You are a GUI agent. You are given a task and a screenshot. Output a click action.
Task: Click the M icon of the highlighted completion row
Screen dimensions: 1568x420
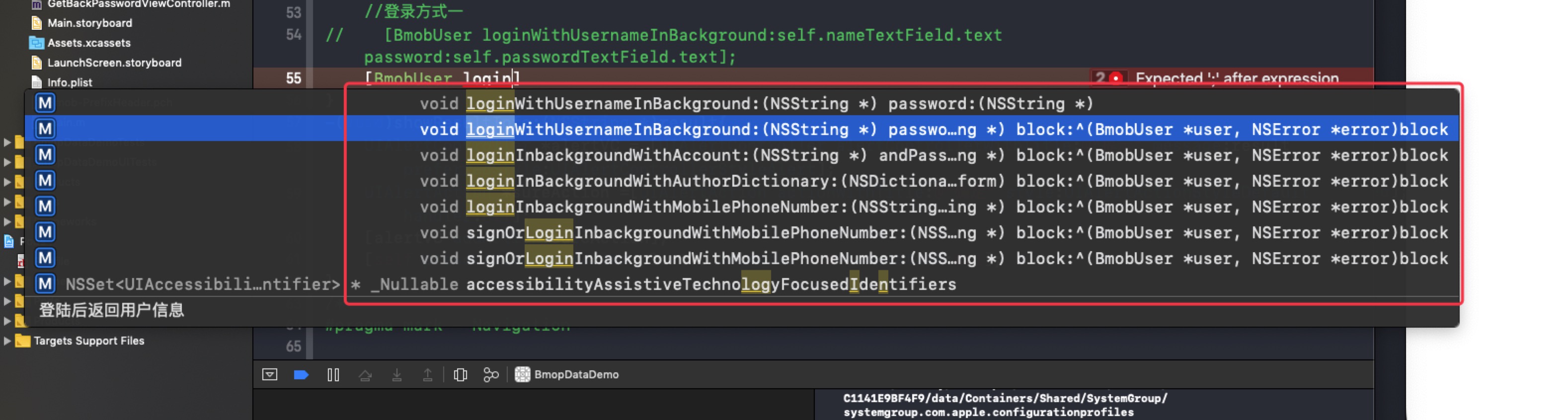(45, 129)
